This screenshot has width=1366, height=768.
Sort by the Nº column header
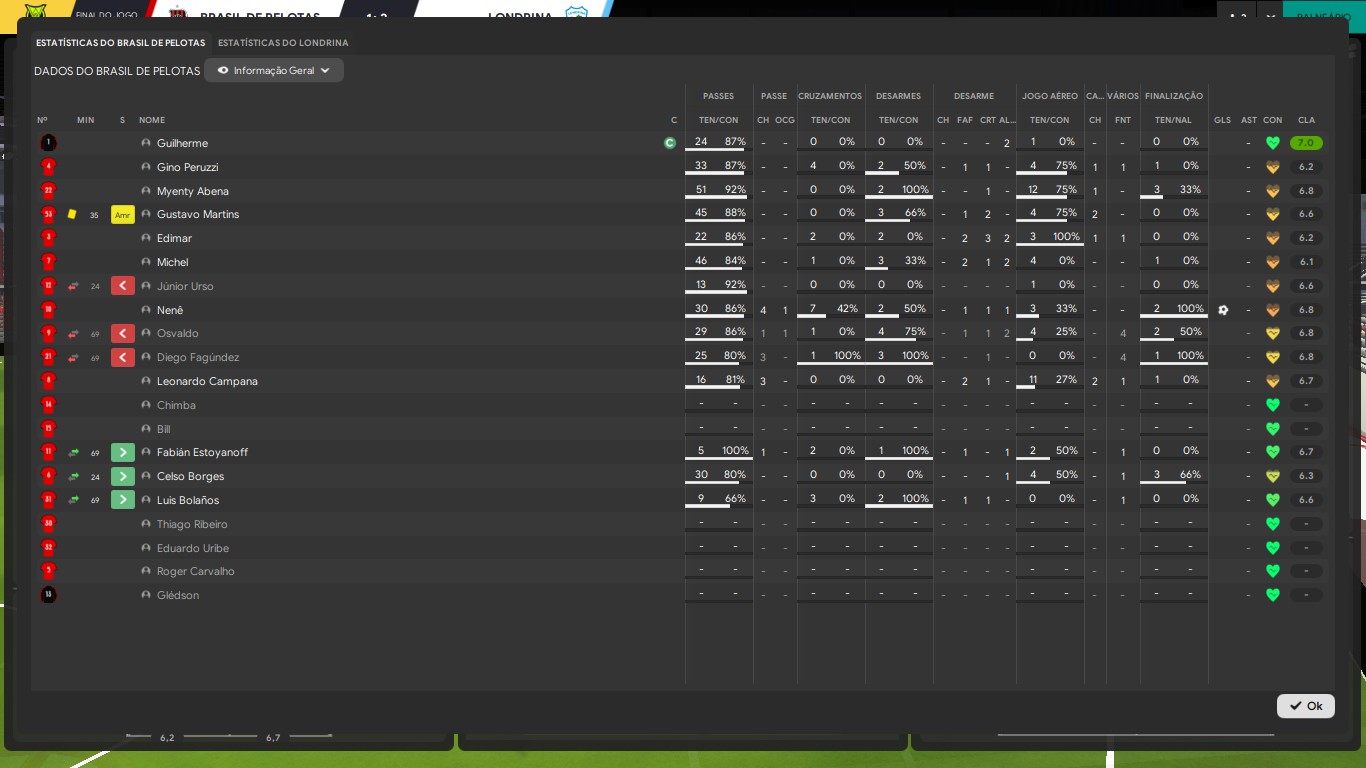click(42, 120)
